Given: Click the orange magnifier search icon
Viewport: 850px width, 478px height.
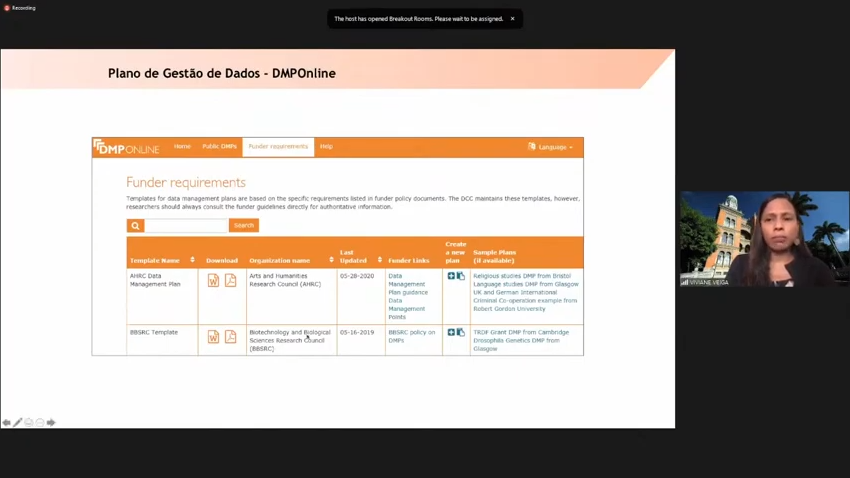Looking at the screenshot, I should (135, 225).
